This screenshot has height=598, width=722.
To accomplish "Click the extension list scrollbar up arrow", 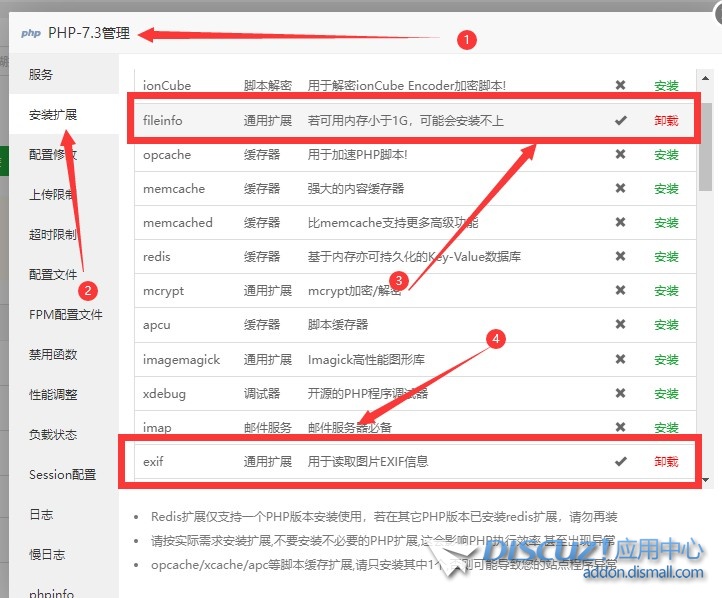I will [706, 77].
